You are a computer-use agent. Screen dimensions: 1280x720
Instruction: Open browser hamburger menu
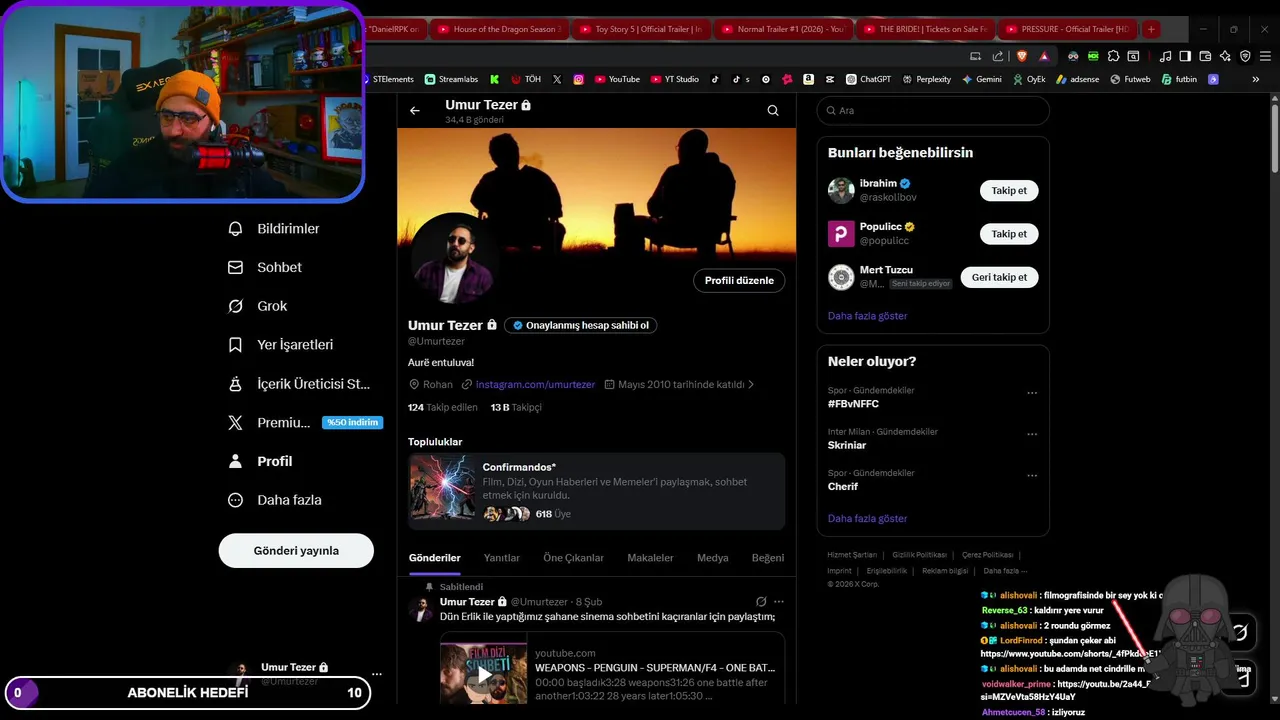tap(1265, 56)
